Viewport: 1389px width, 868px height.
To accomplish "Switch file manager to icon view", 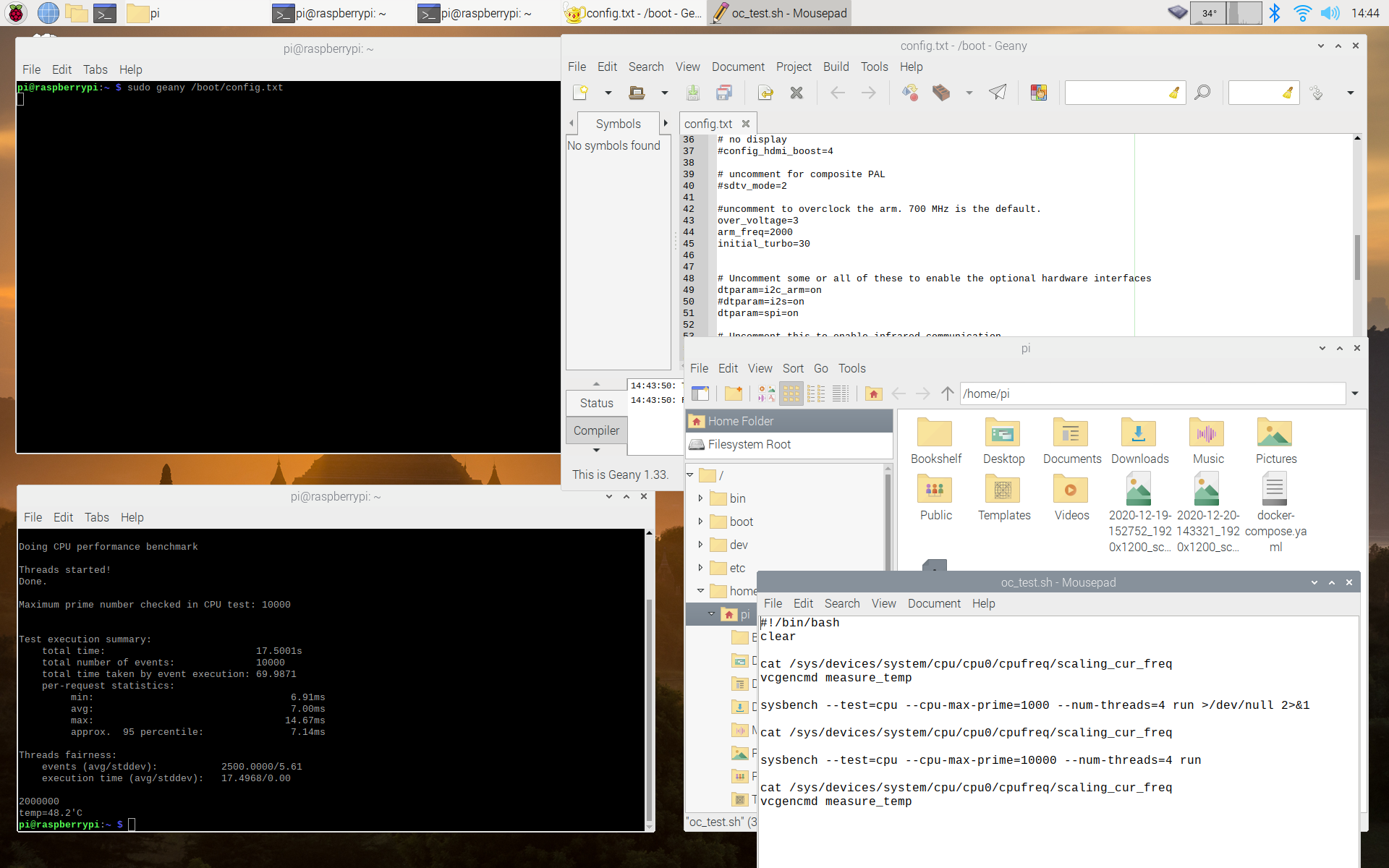I will click(x=791, y=393).
